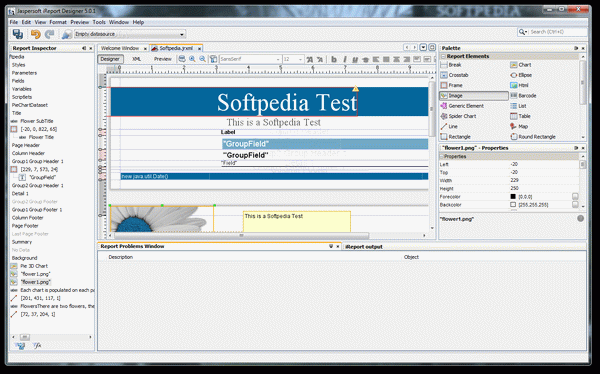This screenshot has height=374, width=600.
Task: Open the Forecolor editor button
Action: (575, 196)
